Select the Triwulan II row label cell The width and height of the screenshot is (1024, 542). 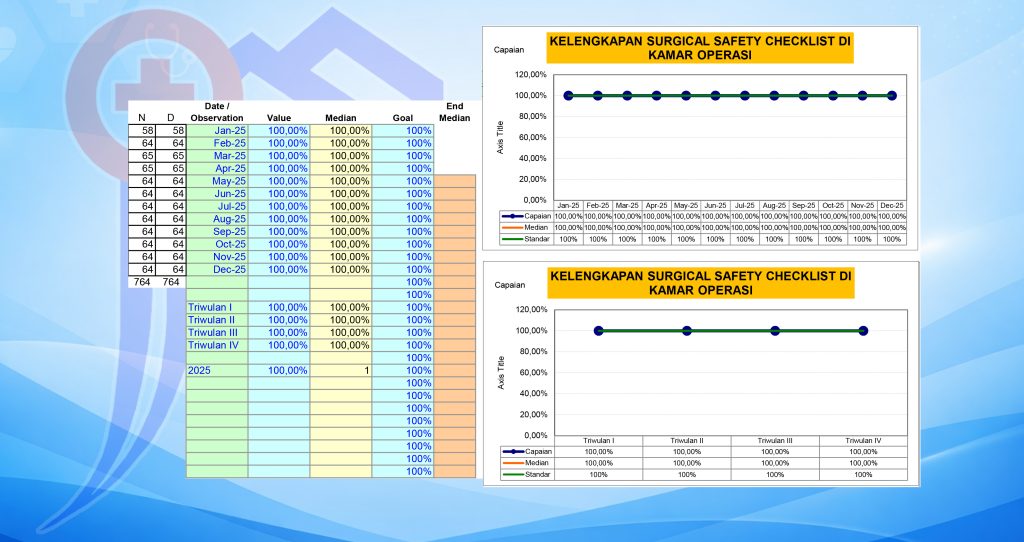pyautogui.click(x=217, y=320)
